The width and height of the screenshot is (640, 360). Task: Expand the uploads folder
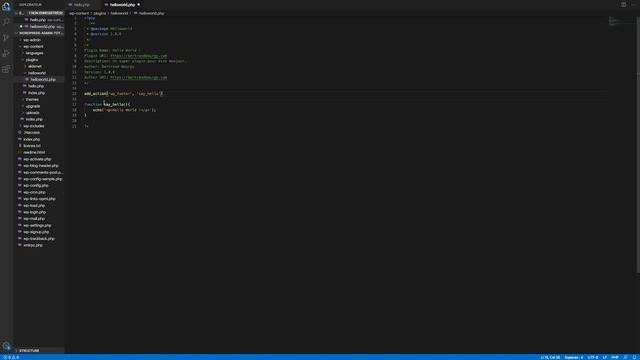tap(33, 113)
